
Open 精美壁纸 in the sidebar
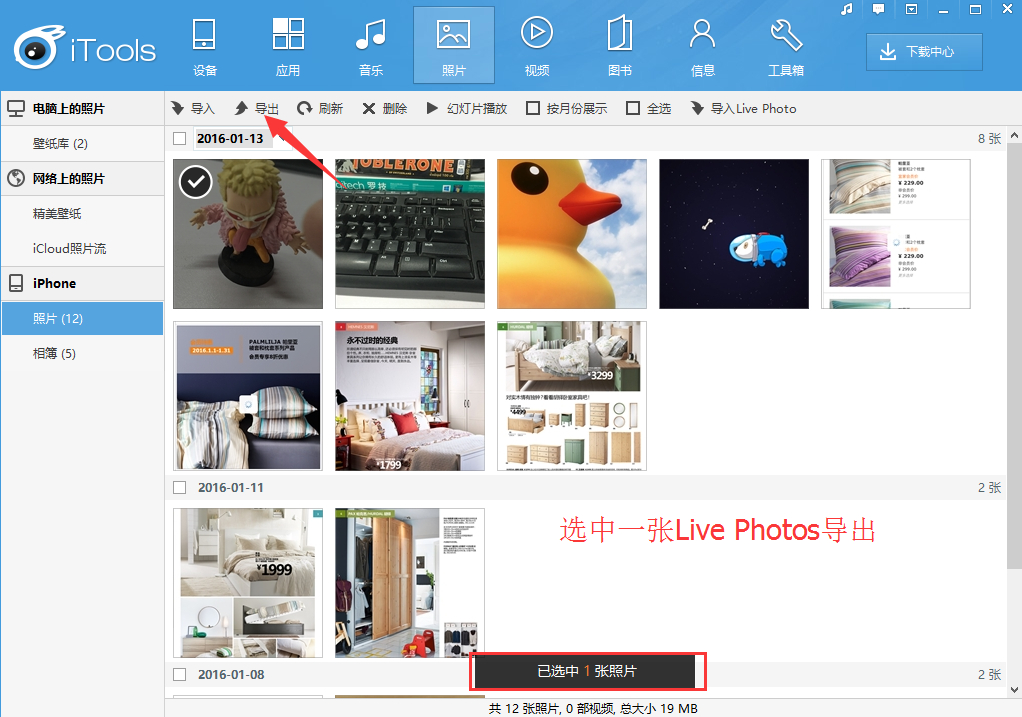click(82, 213)
